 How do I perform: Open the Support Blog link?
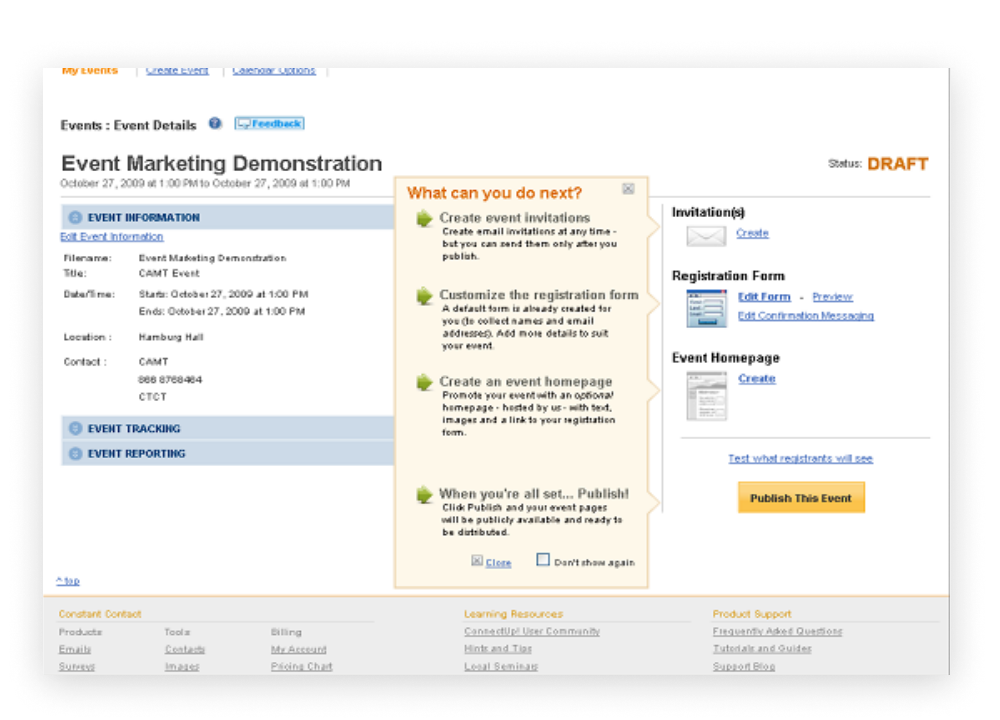coord(744,666)
